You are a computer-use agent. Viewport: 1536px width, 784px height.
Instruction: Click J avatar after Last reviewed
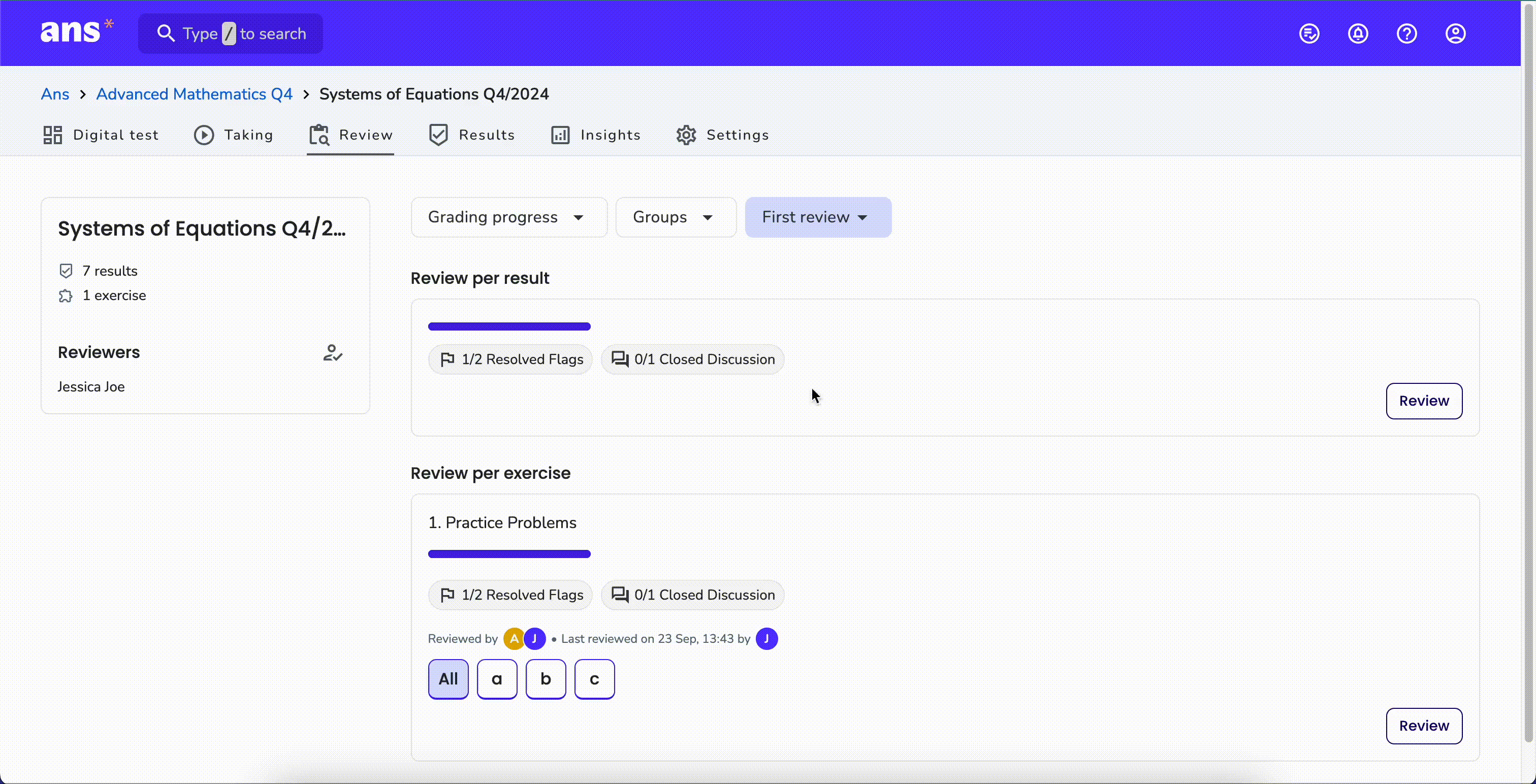coord(767,639)
